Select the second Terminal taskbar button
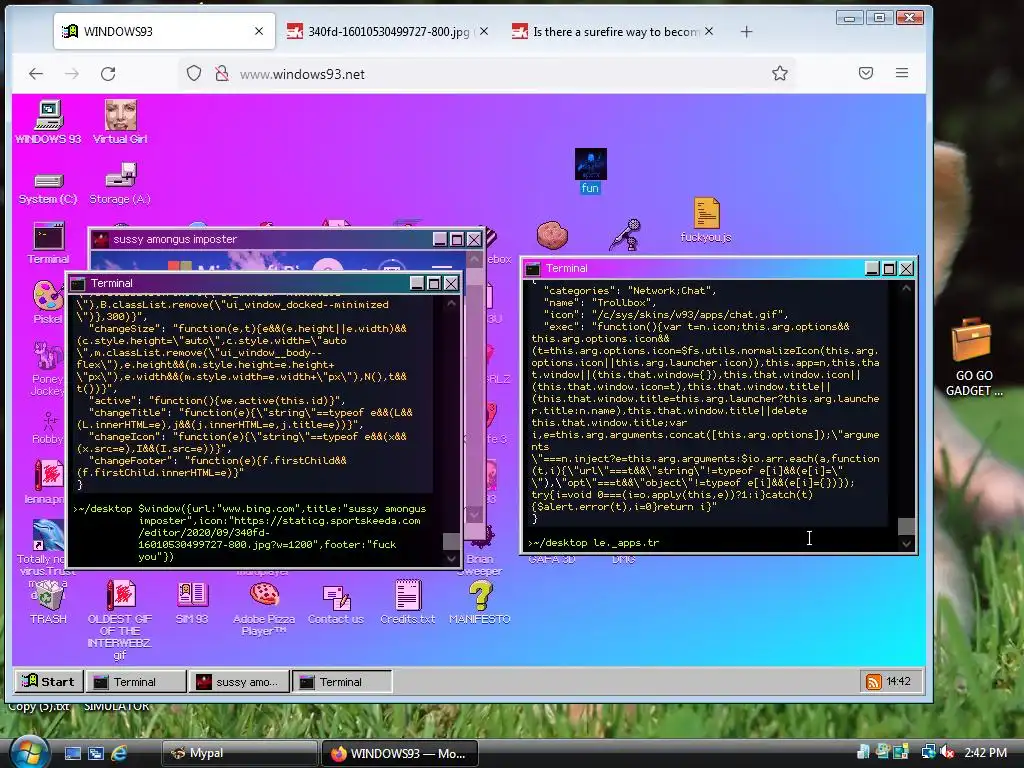 (343, 682)
